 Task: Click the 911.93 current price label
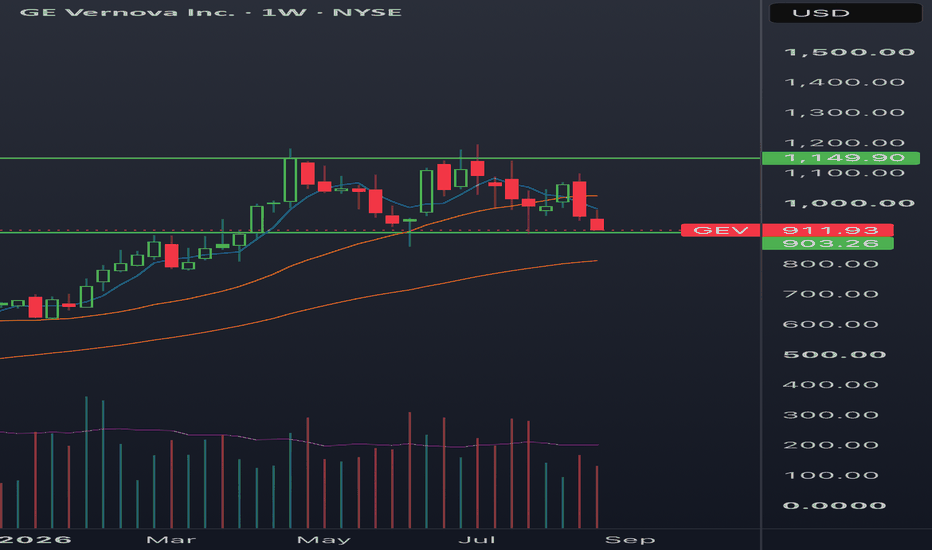(x=827, y=230)
